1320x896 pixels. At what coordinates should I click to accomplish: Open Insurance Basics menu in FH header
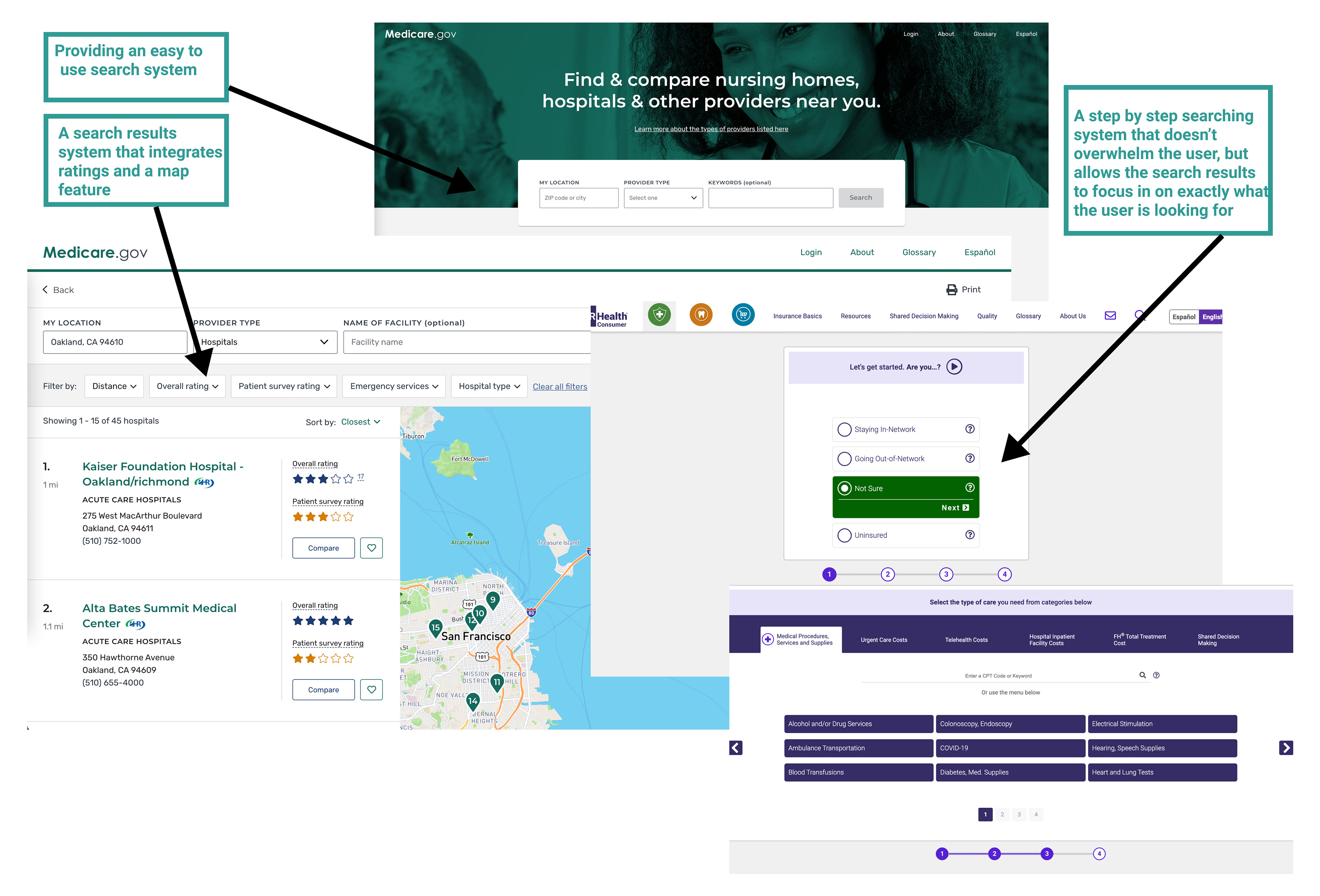click(x=797, y=316)
